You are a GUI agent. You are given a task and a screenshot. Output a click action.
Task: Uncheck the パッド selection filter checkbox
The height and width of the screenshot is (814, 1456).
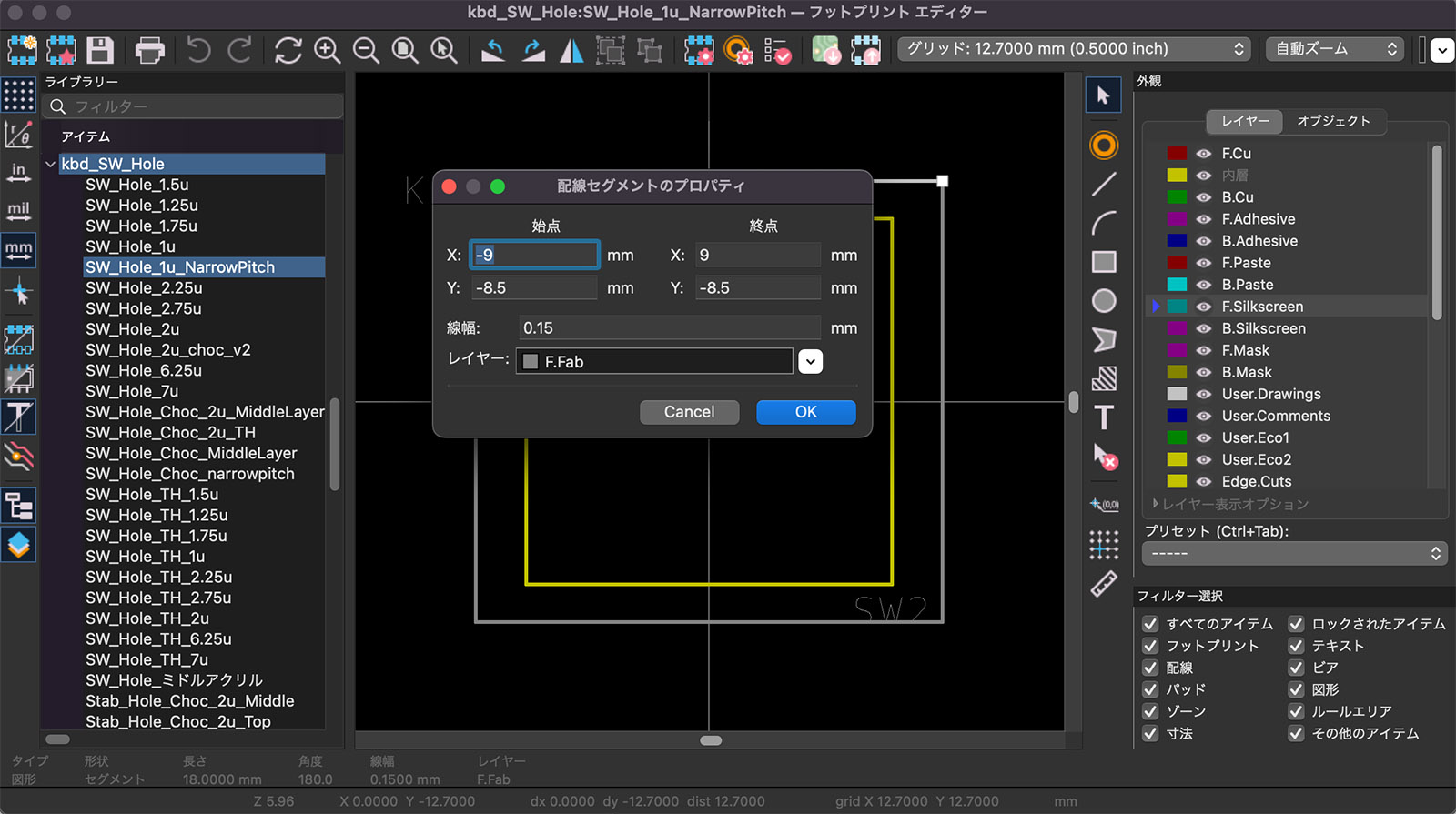[x=1150, y=689]
